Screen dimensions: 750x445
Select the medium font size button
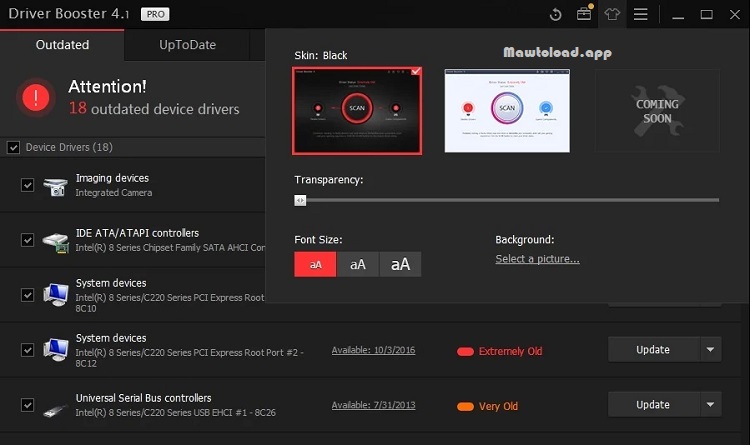point(358,264)
